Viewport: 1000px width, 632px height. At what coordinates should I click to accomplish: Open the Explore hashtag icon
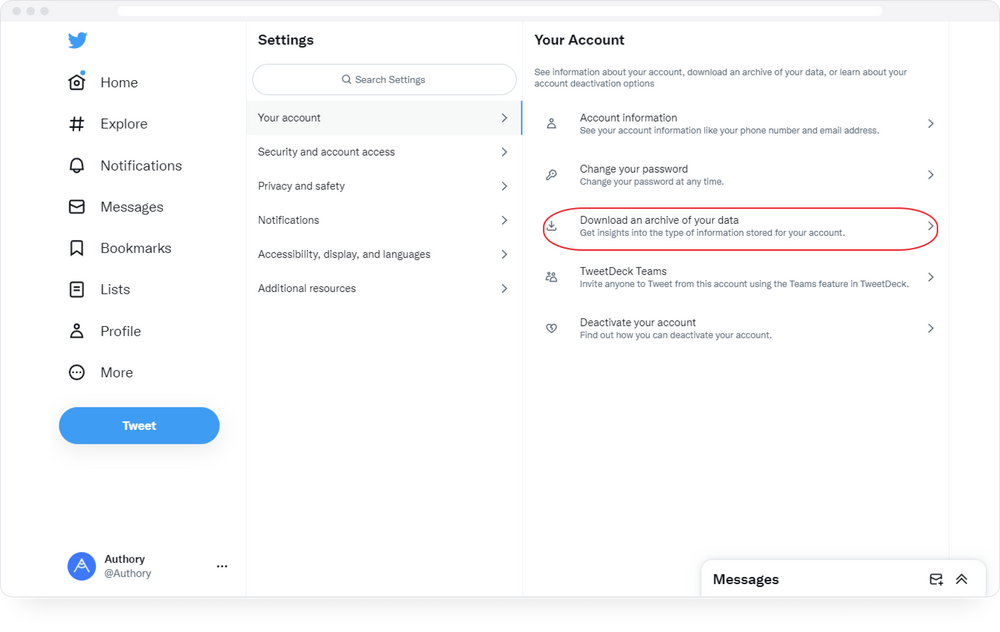click(x=75, y=124)
